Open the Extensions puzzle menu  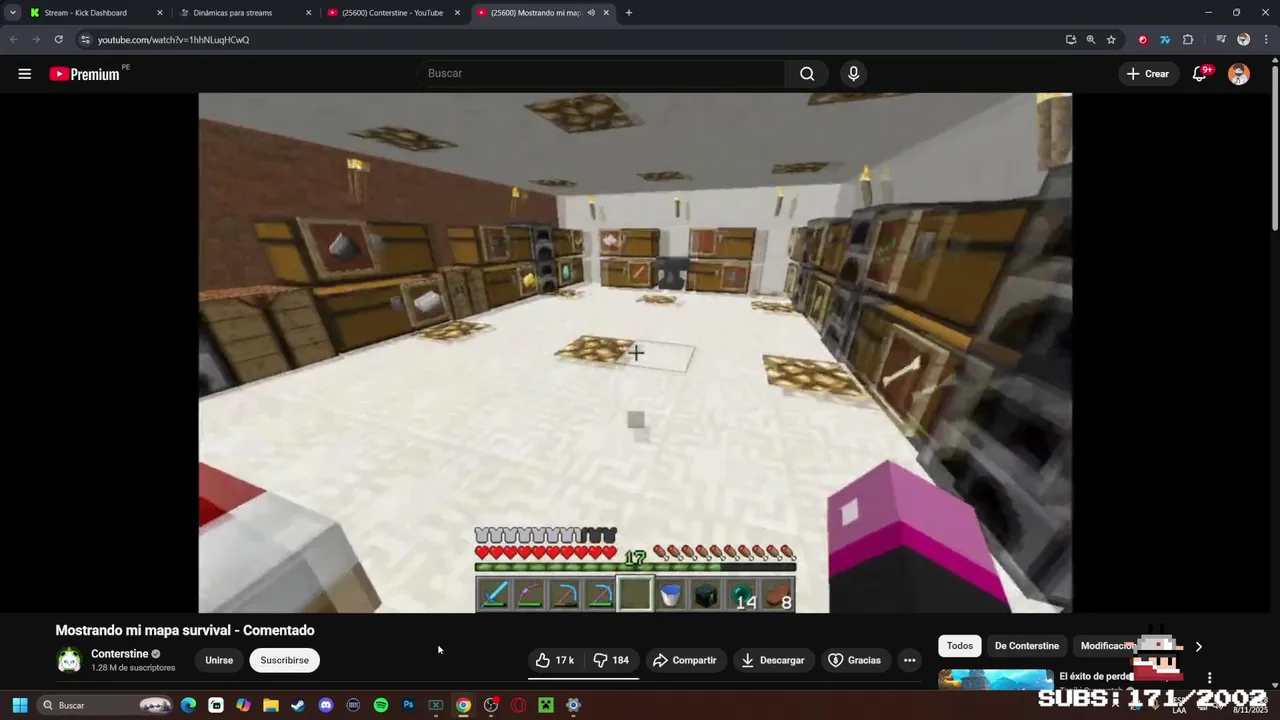[x=1188, y=40]
